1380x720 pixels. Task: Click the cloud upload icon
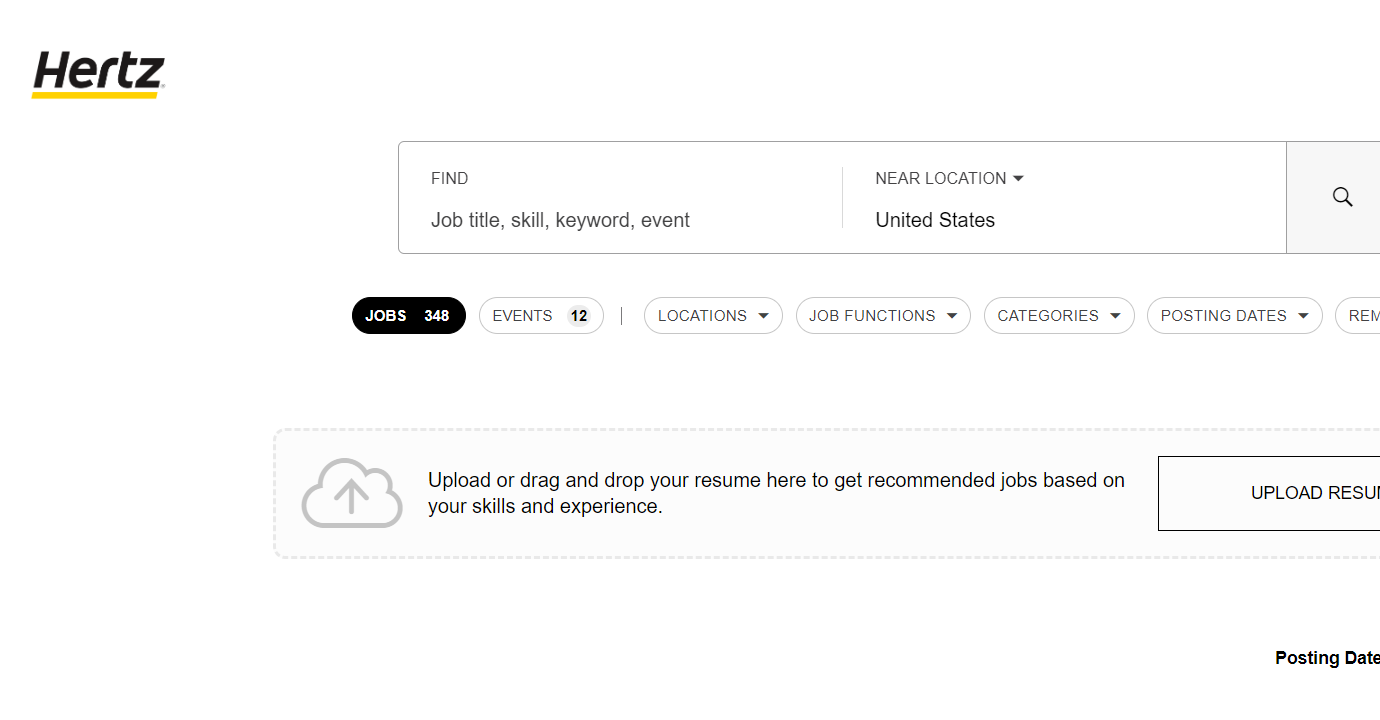pos(352,493)
